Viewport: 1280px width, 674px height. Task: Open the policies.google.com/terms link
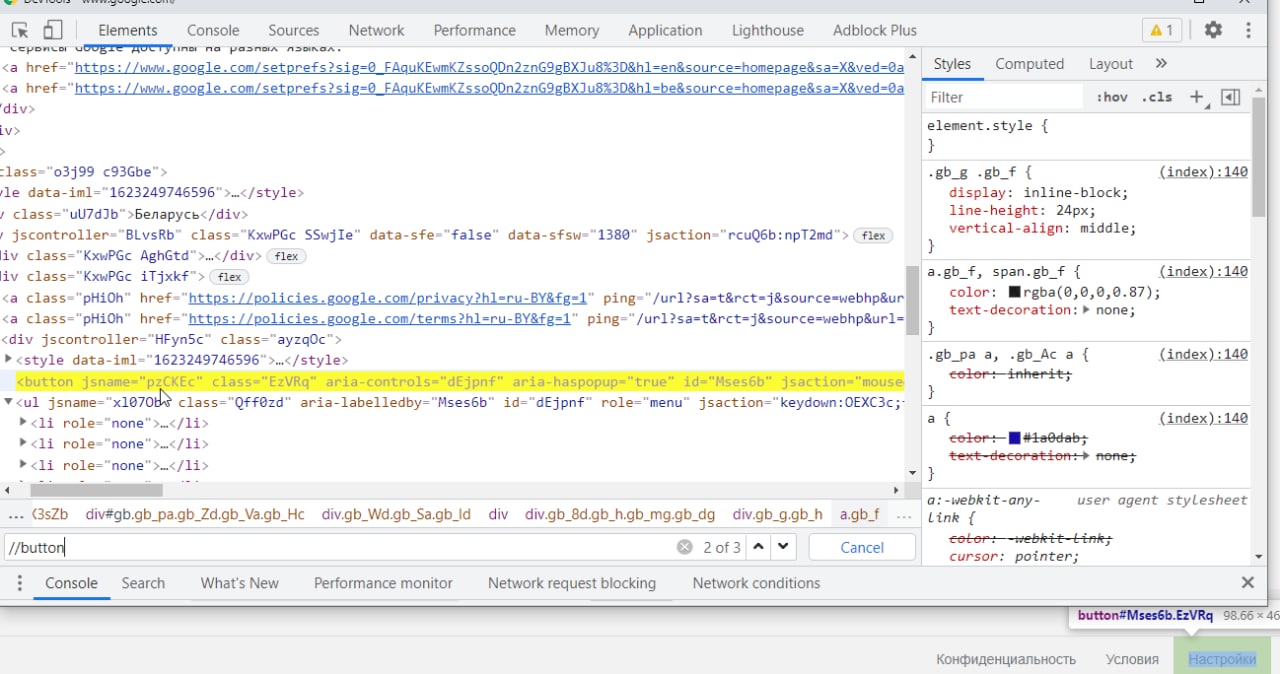(380, 319)
